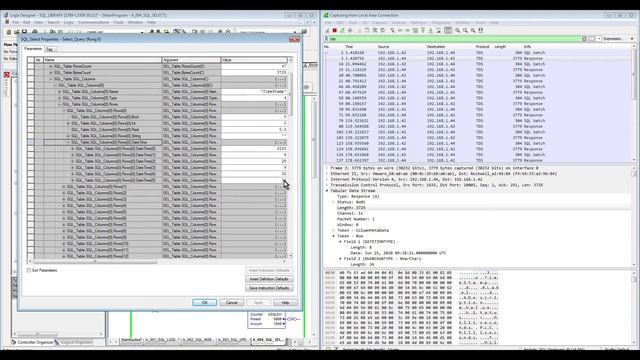The image size is (640, 360).
Task: Expand Ethernet II section in Wireshark
Action: point(327,174)
